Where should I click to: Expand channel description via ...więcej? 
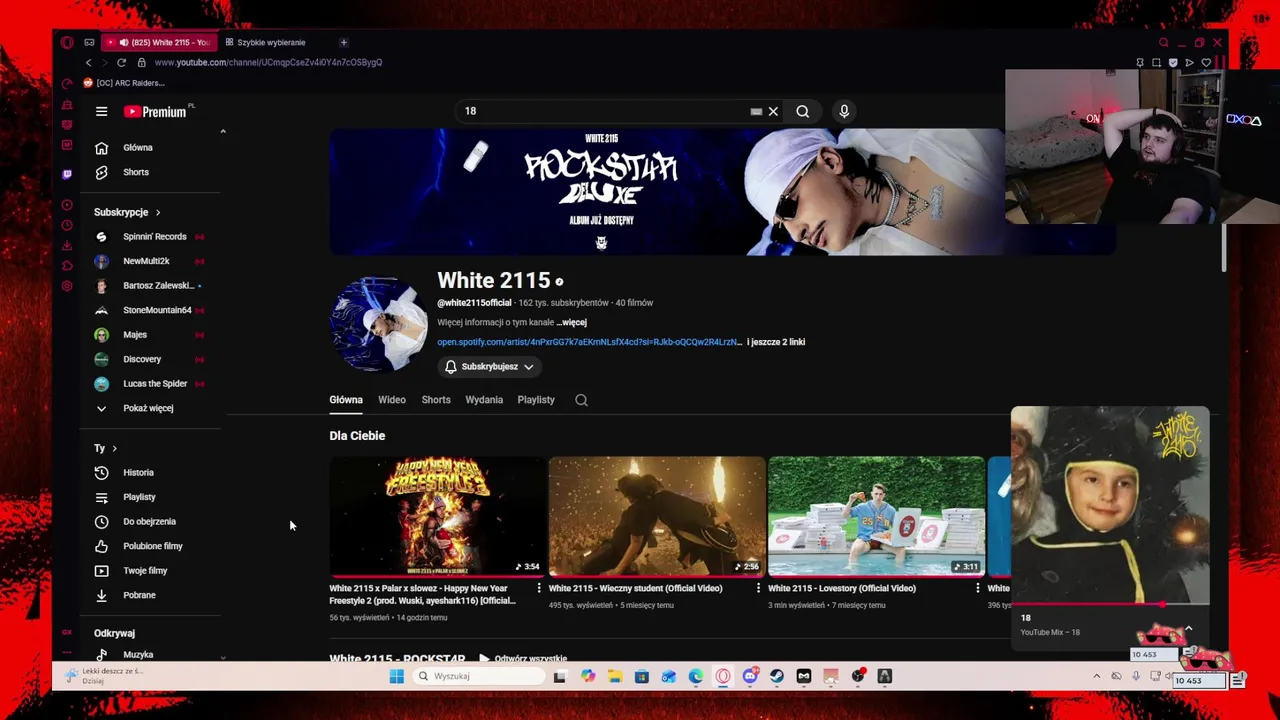(572, 323)
